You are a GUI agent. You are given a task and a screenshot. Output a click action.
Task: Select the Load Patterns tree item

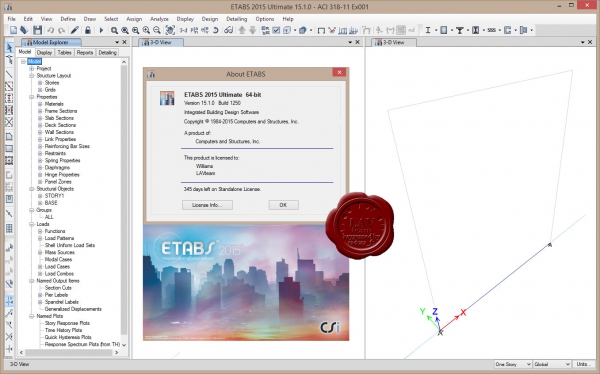coord(59,238)
